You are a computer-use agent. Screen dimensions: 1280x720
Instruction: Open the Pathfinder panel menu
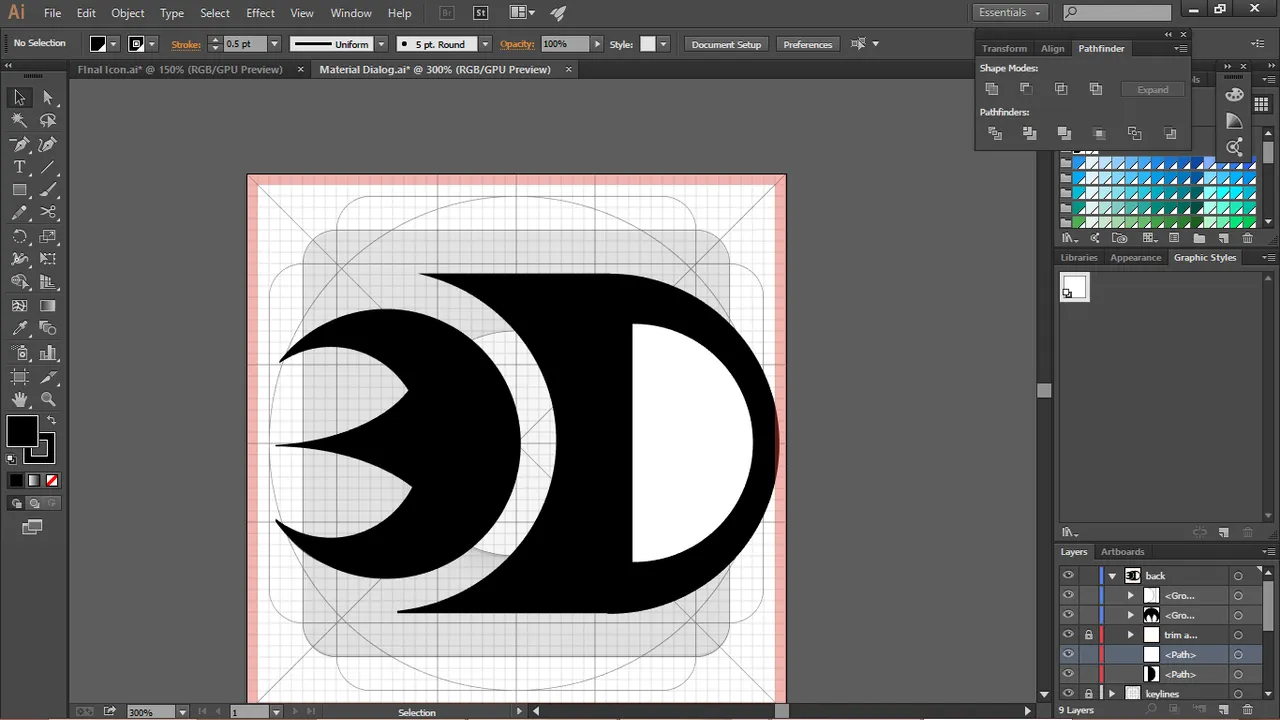coord(1181,48)
